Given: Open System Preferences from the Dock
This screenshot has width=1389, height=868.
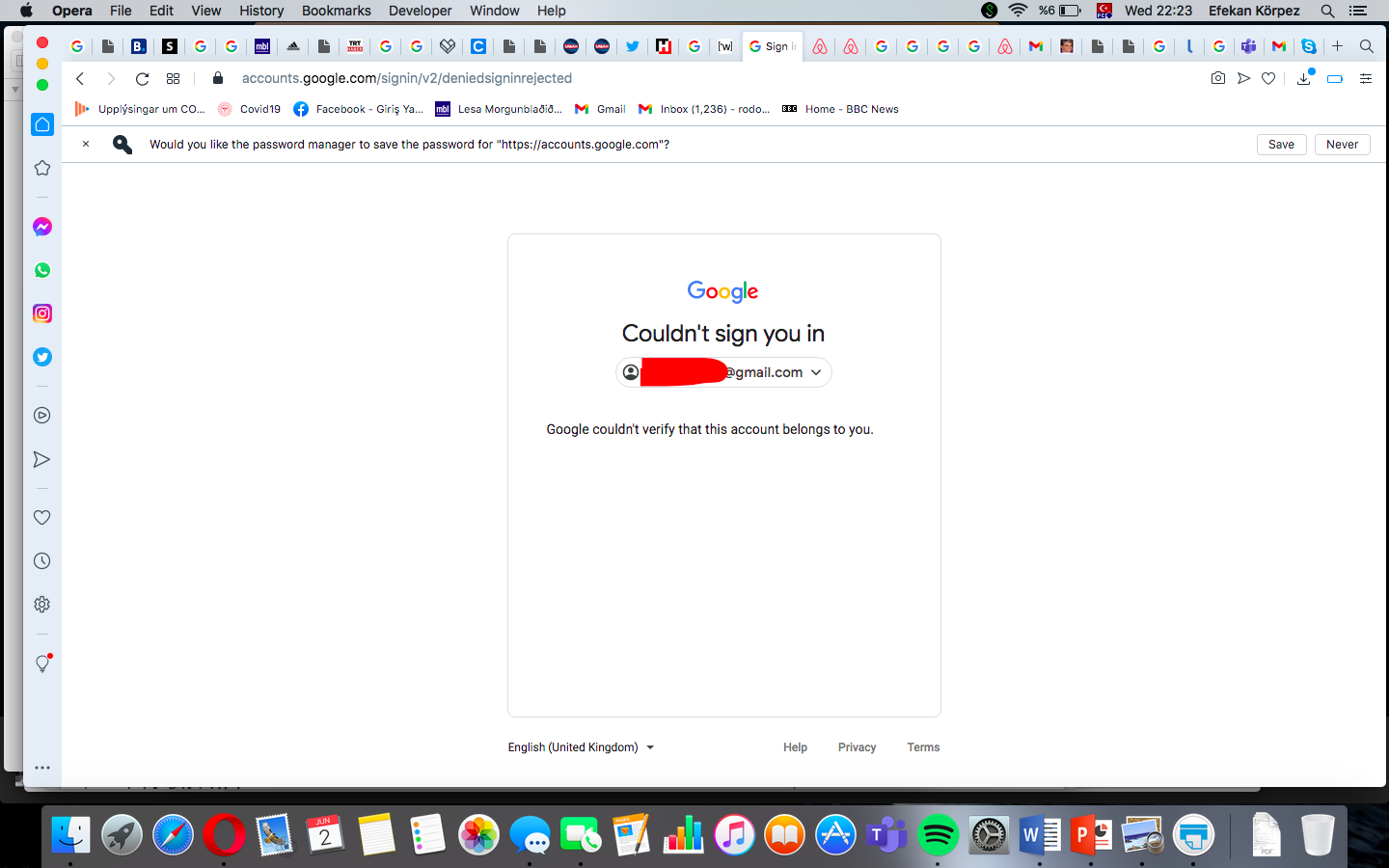Looking at the screenshot, I should [989, 835].
